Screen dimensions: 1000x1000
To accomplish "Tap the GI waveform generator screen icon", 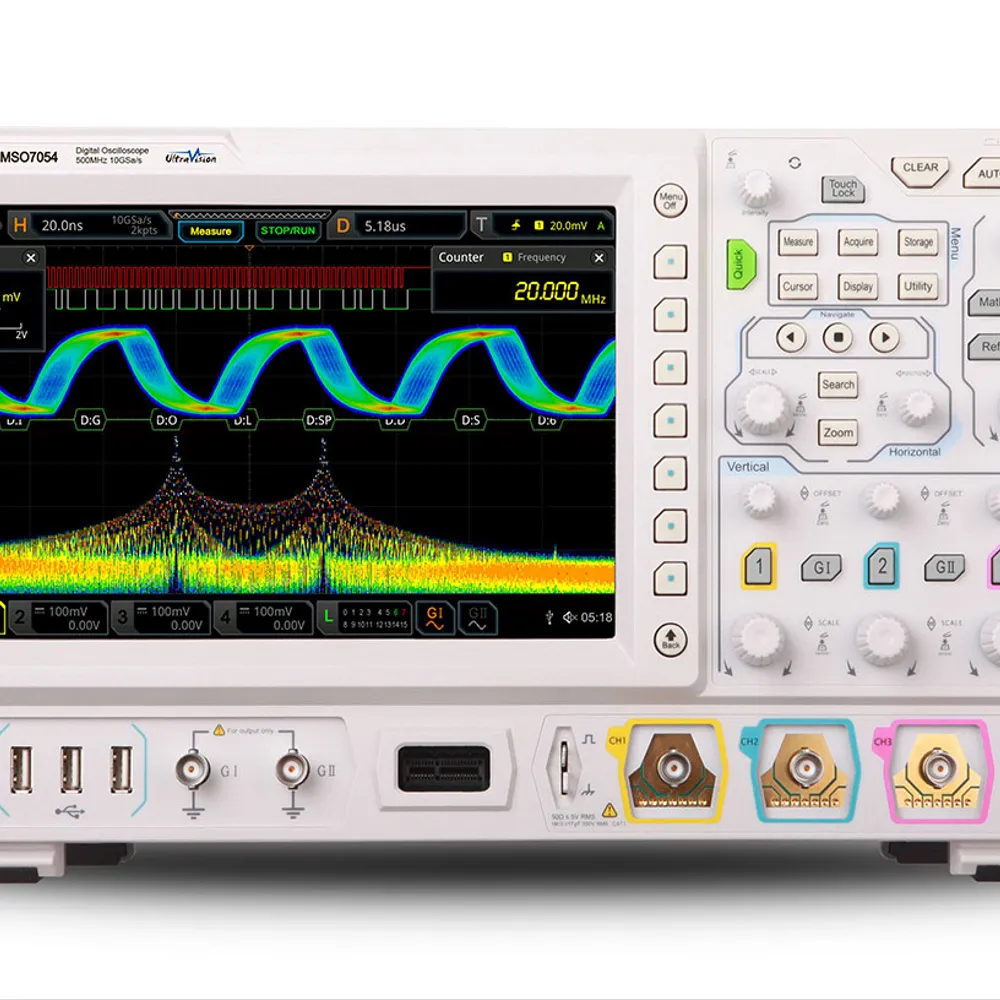I will pyautogui.click(x=435, y=618).
